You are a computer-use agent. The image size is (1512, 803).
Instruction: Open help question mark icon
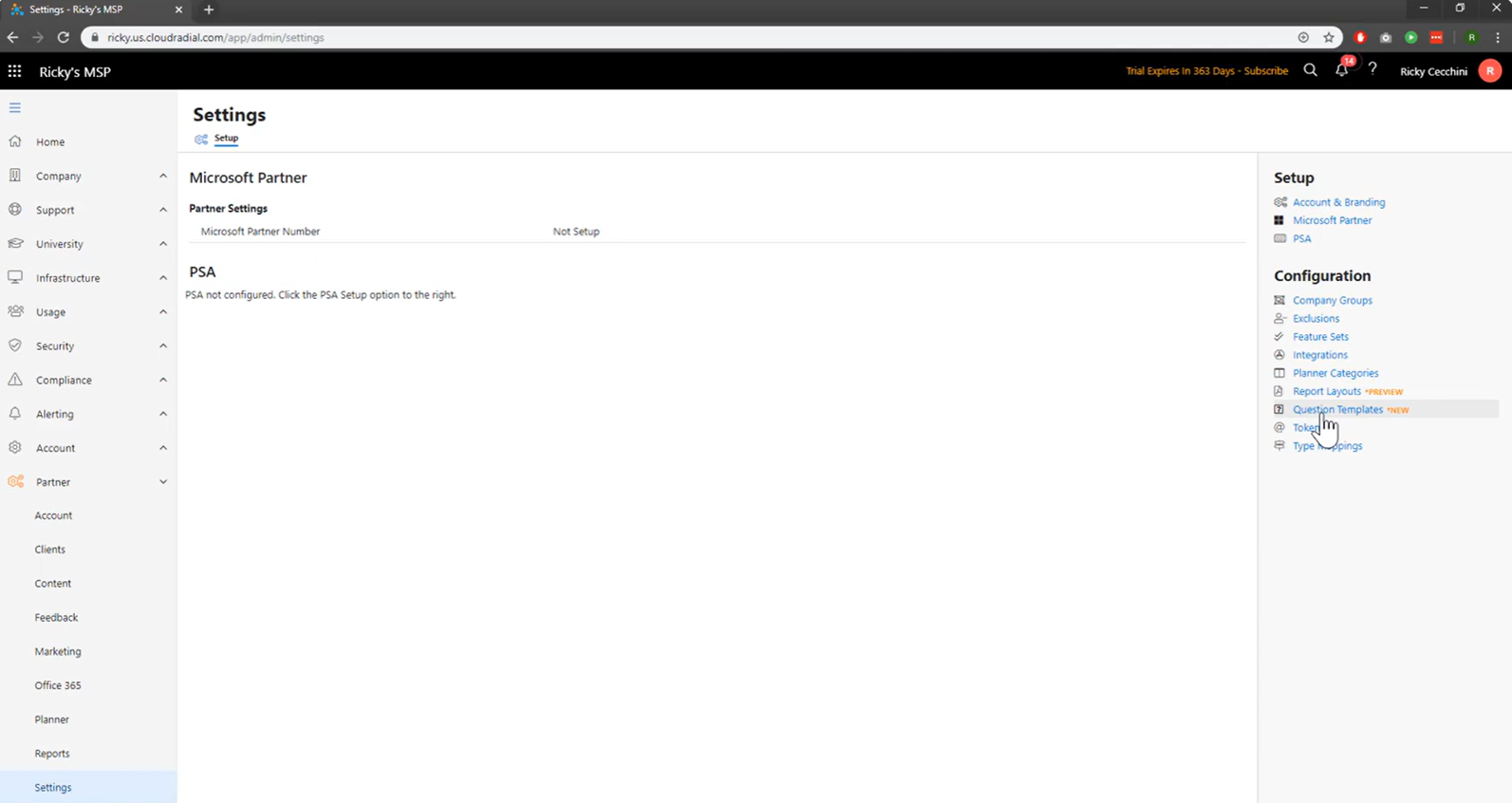coord(1372,69)
